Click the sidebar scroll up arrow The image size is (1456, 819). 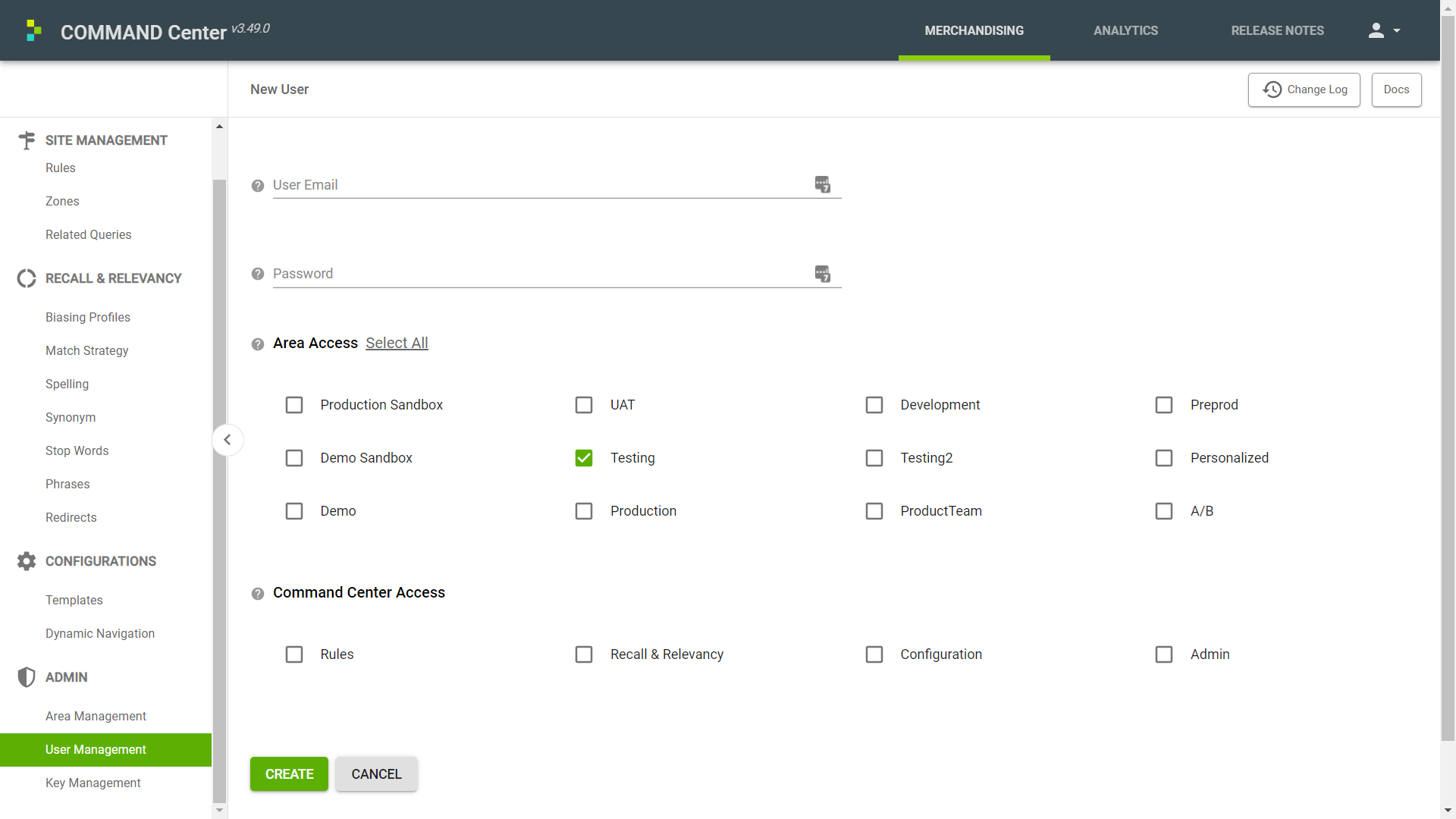(x=220, y=127)
